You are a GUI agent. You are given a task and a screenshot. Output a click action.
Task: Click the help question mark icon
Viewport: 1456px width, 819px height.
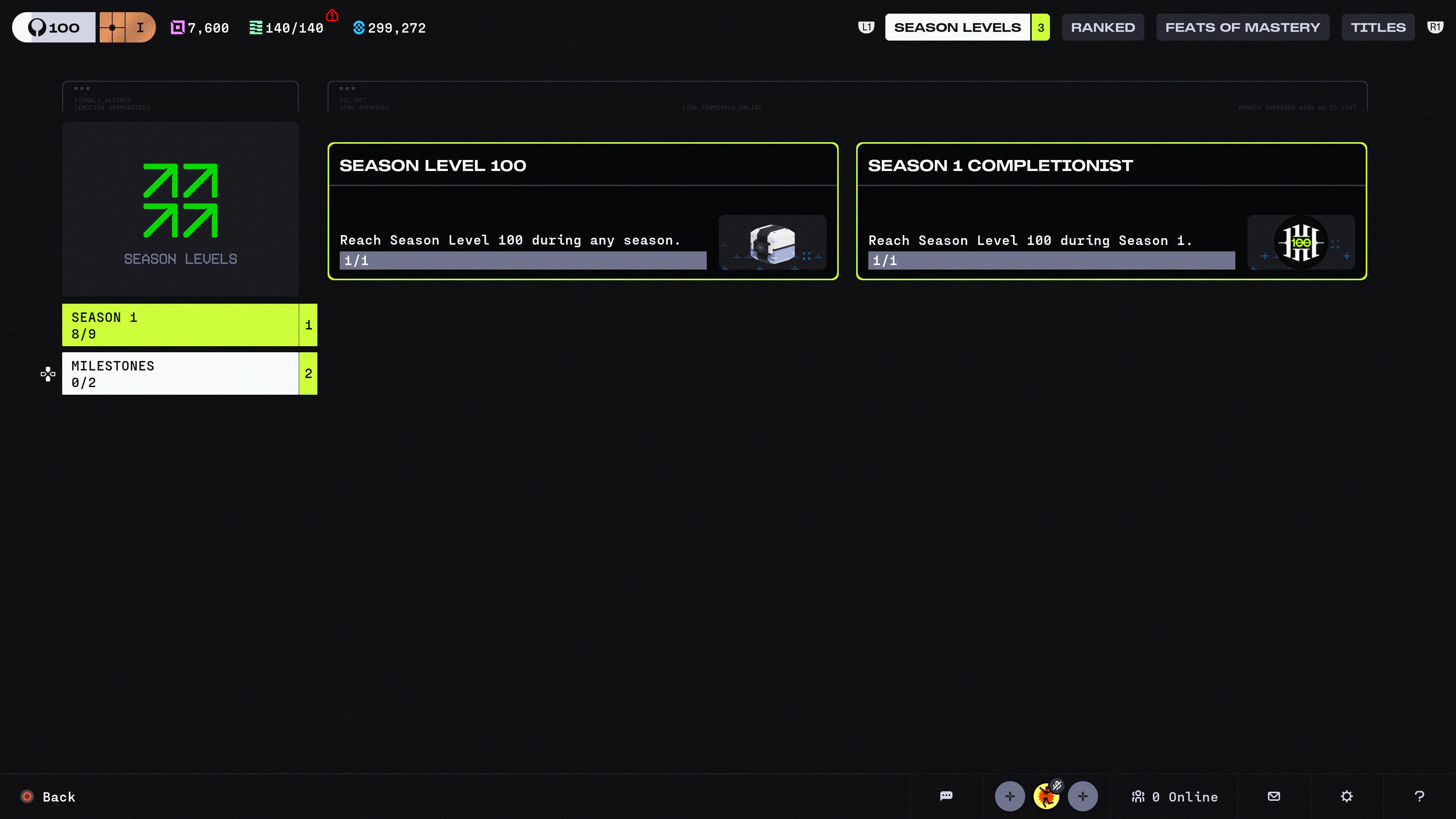click(1419, 796)
